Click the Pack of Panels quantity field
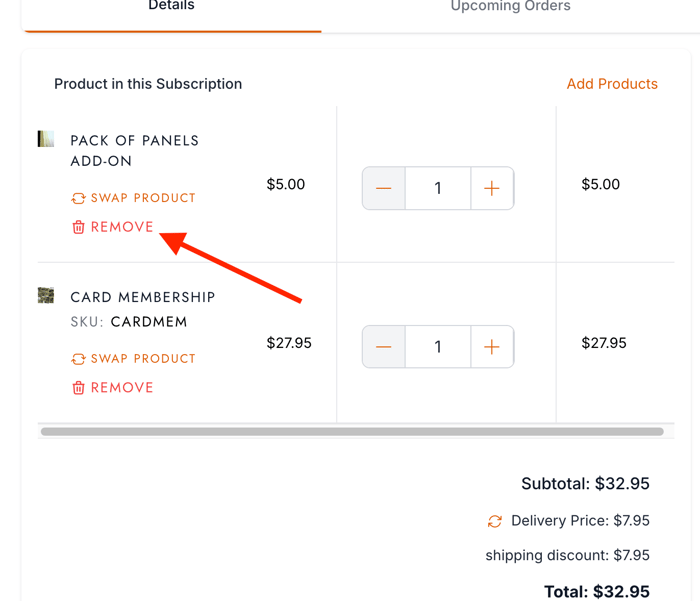Image resolution: width=700 pixels, height=601 pixels. pyautogui.click(x=438, y=188)
